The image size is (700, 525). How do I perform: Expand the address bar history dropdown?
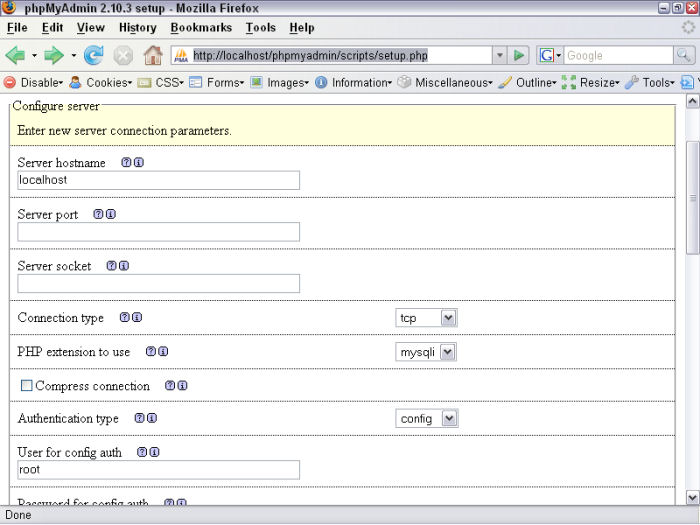coord(500,55)
